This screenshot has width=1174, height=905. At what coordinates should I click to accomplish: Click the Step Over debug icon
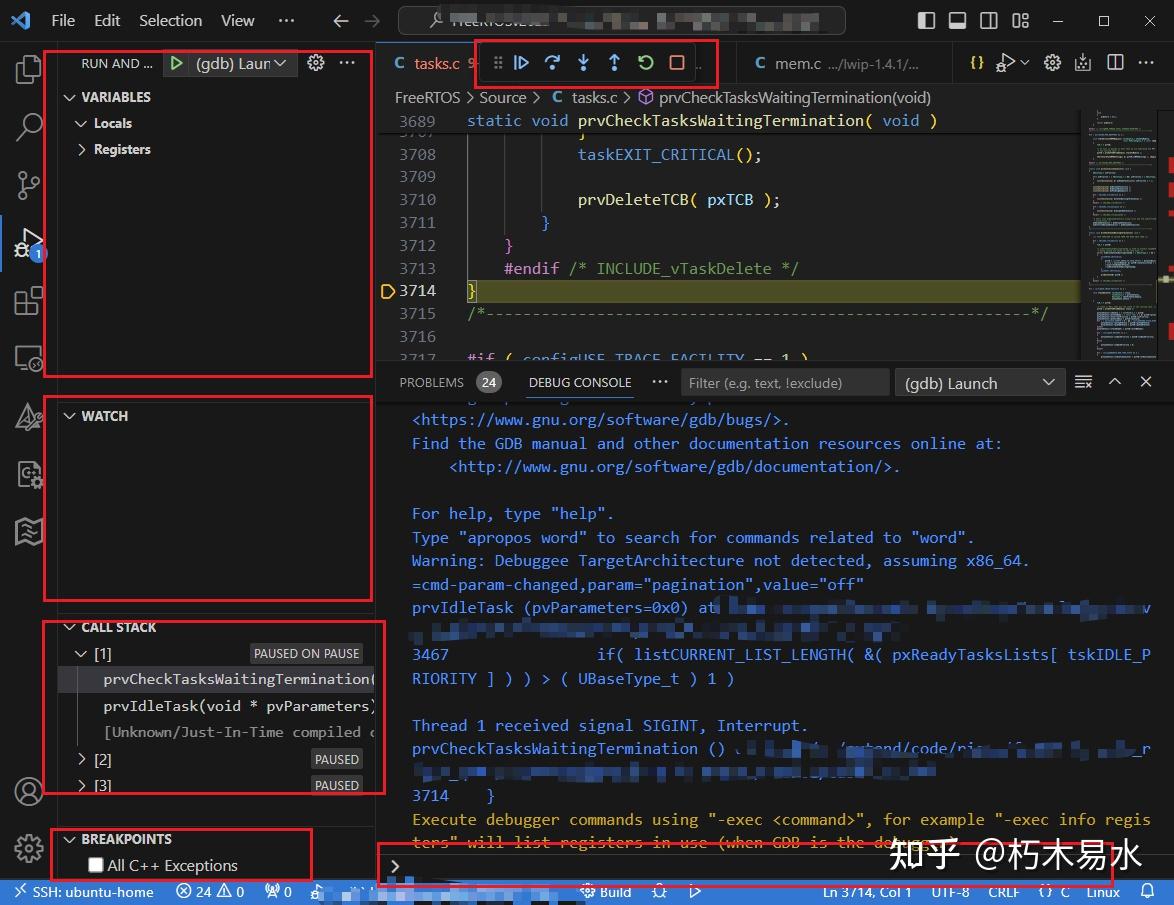pyautogui.click(x=552, y=62)
